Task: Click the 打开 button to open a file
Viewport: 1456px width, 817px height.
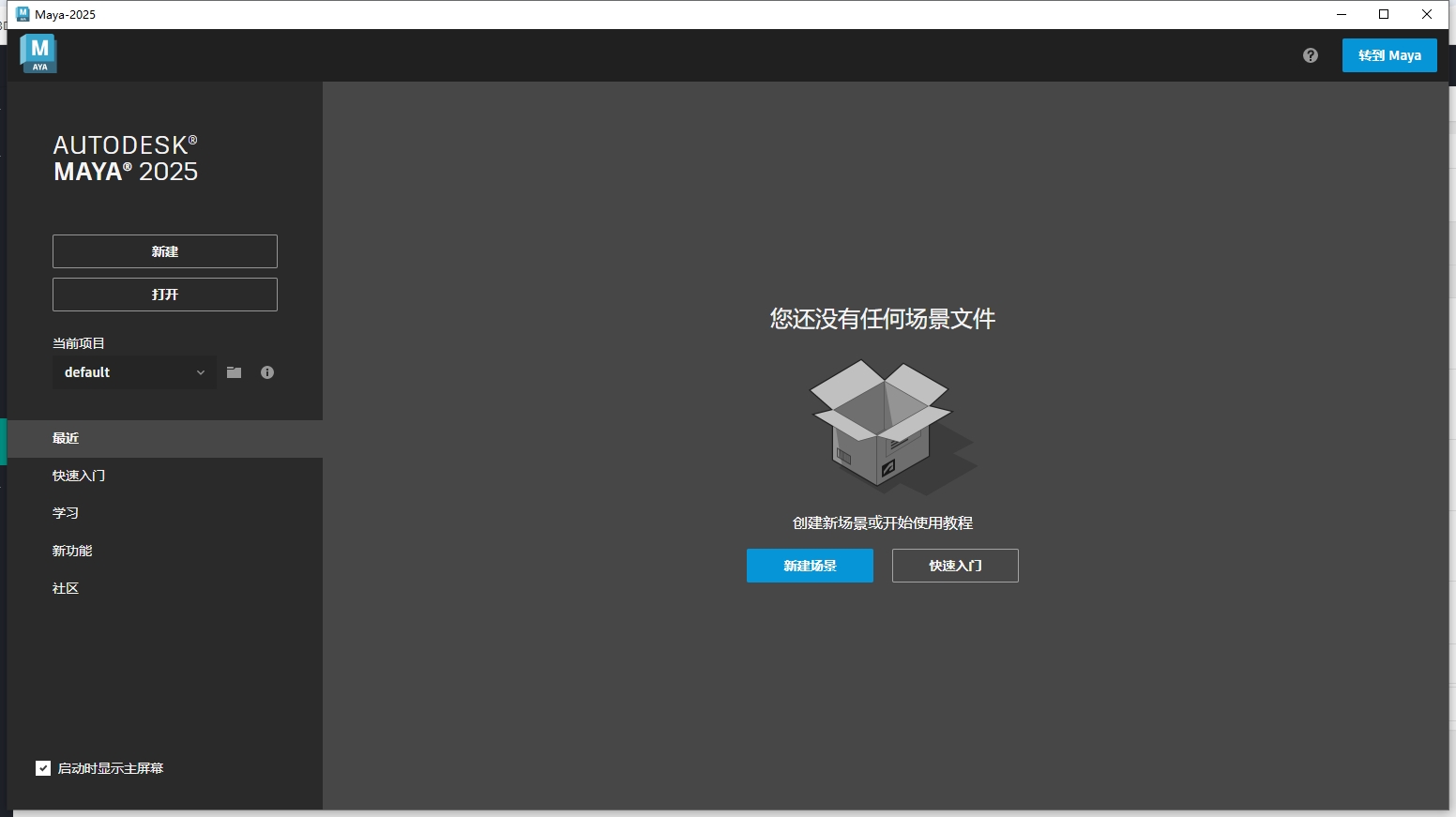Action: (x=164, y=294)
